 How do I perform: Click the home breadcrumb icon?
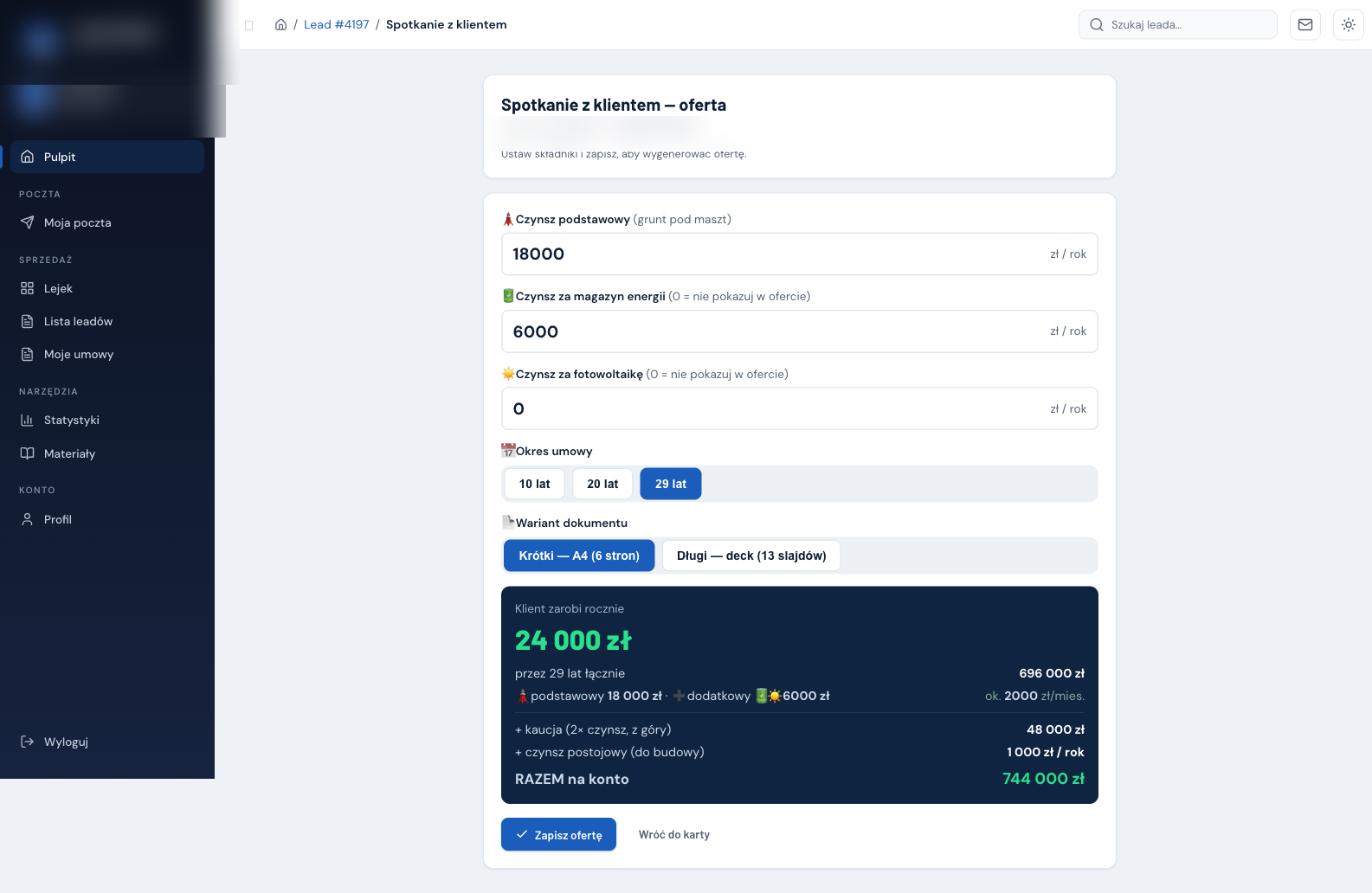click(x=280, y=25)
